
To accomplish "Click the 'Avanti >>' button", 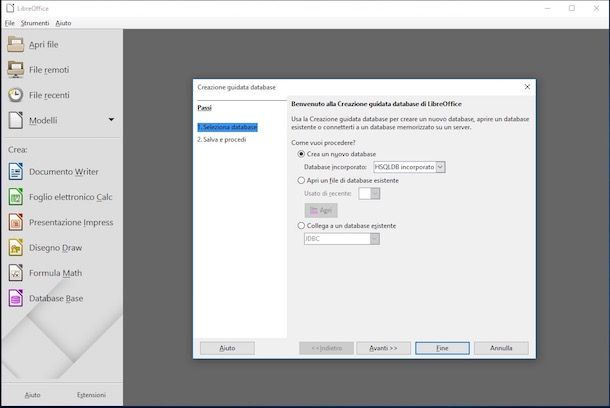I will (x=383, y=348).
